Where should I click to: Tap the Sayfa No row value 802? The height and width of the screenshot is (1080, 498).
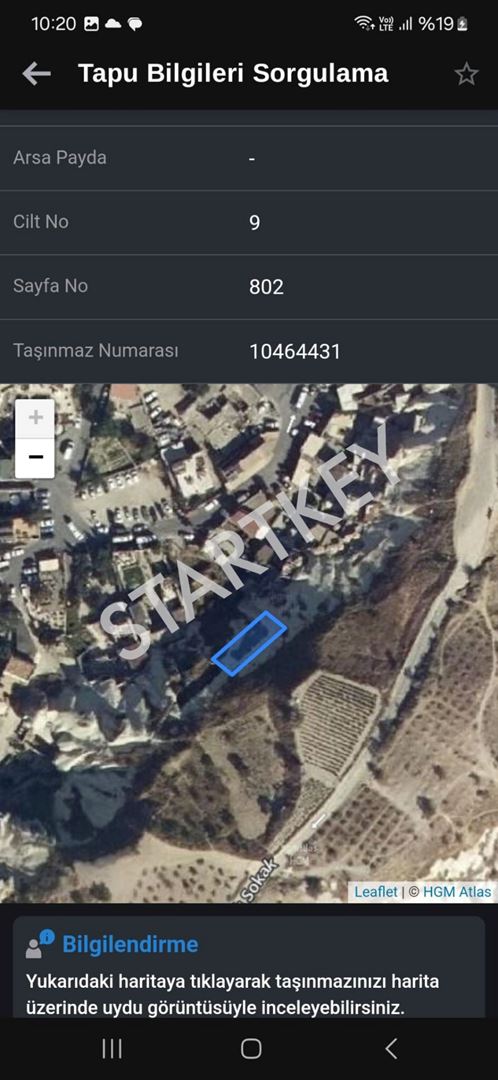266,287
